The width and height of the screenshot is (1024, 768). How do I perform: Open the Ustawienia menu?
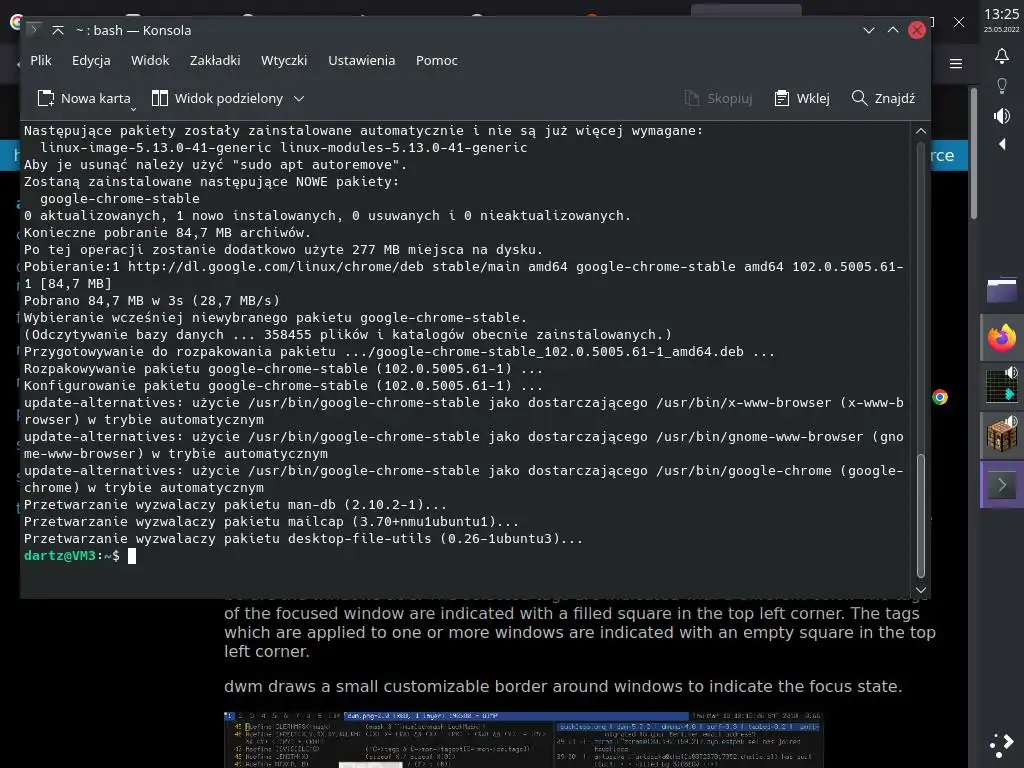(x=362, y=61)
